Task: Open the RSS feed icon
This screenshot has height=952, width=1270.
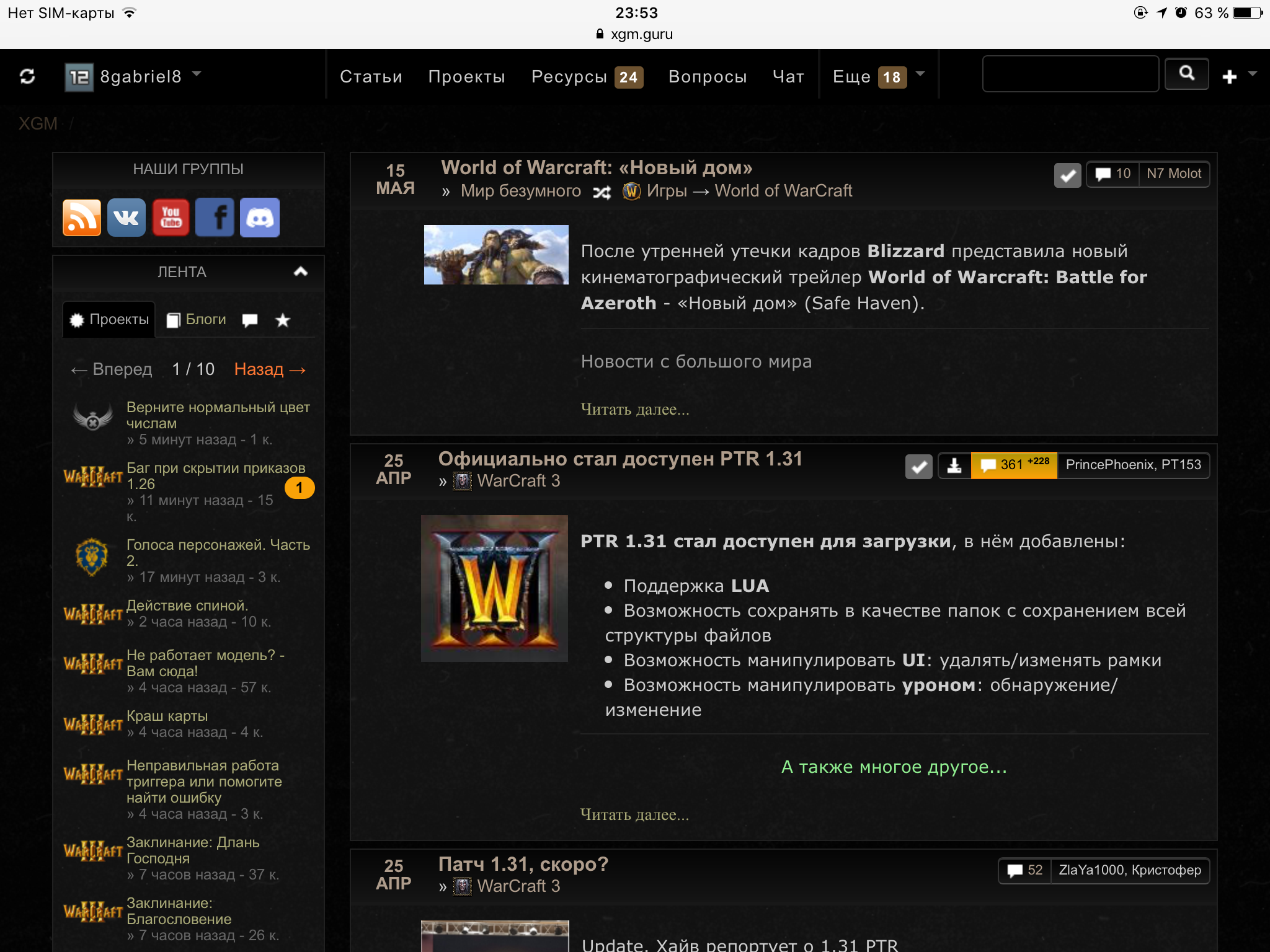Action: tap(82, 218)
